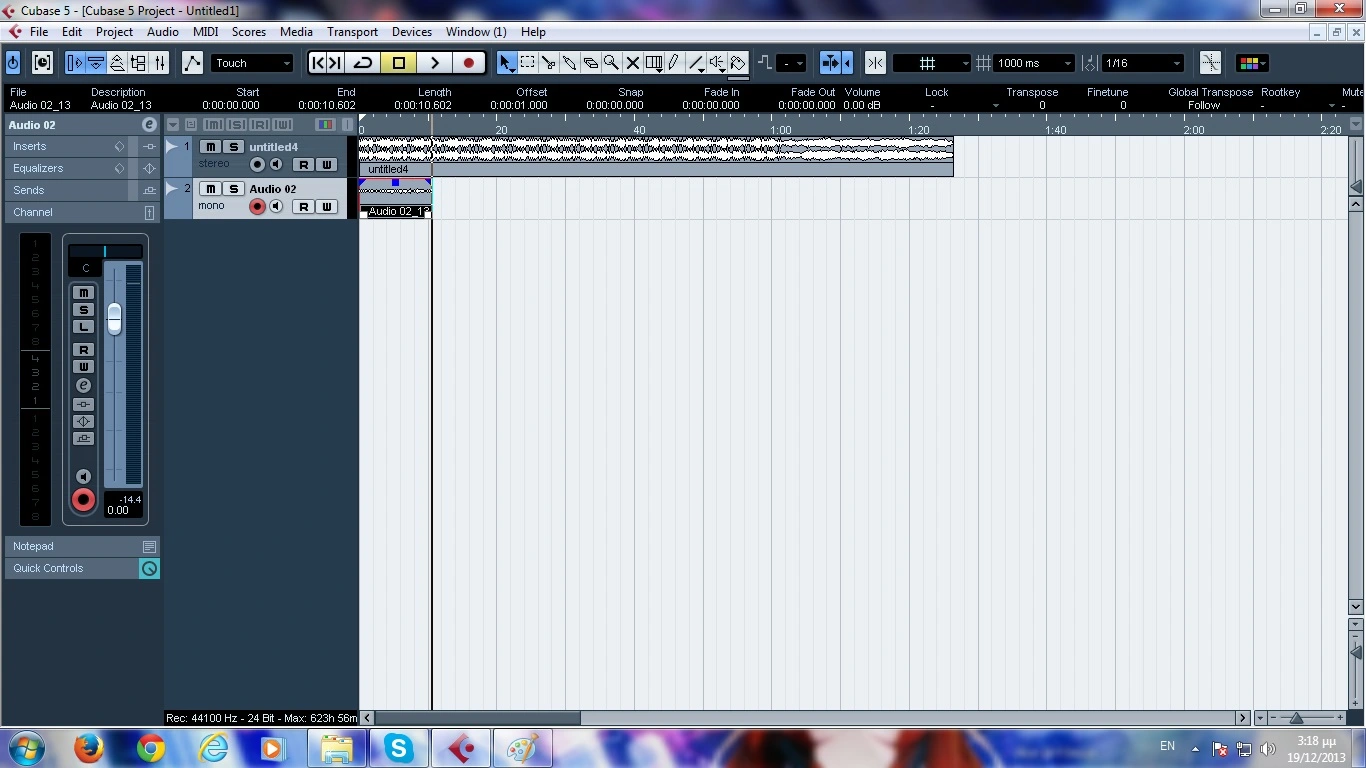This screenshot has width=1366, height=768.
Task: Toggle Listen 'L' in channel strip
Action: pos(84,327)
